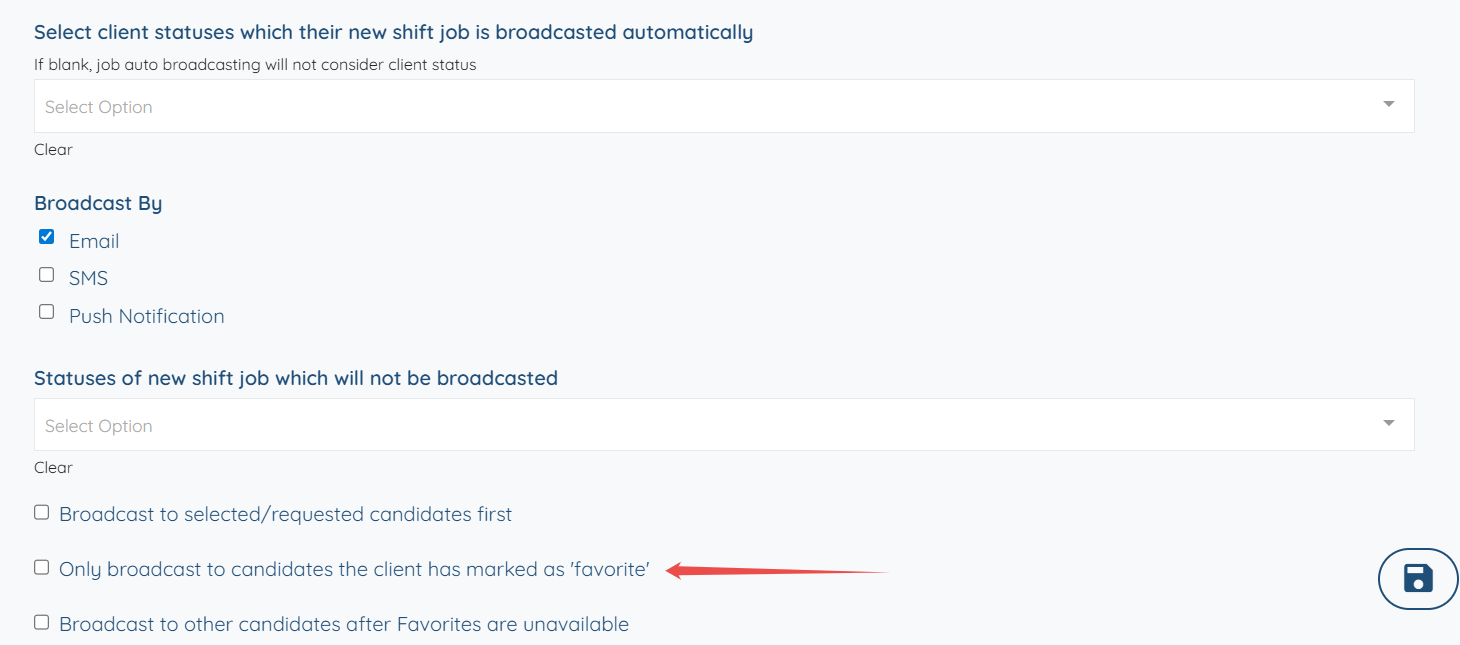Tick 'Only broadcast to candidates marked favorite'
1460x645 pixels.
41,567
